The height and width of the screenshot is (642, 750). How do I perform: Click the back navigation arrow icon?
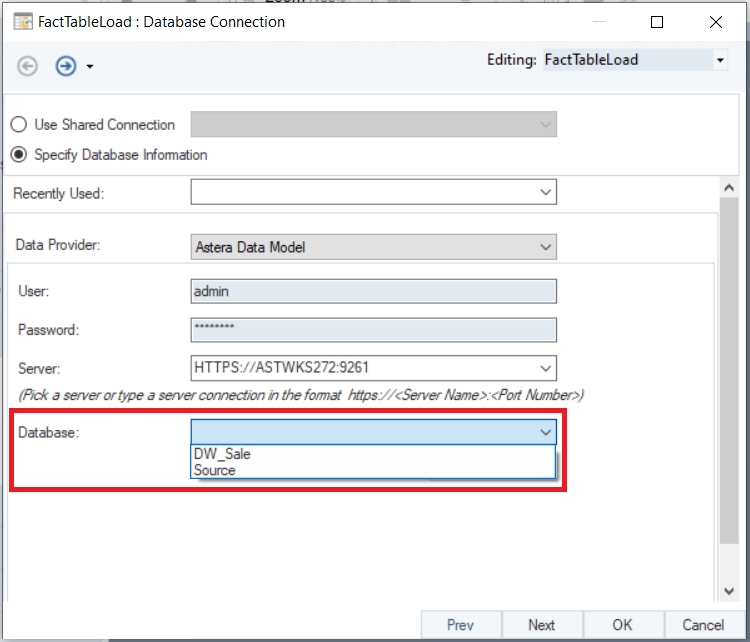pos(28,66)
